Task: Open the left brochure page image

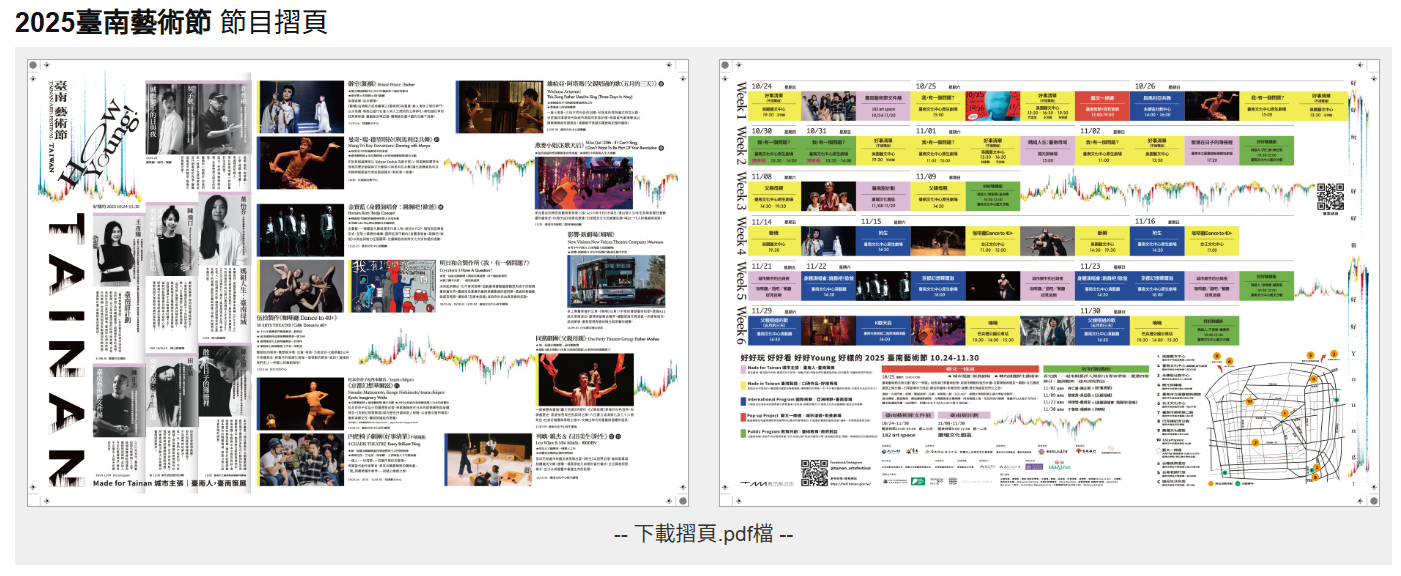Action: tap(357, 283)
